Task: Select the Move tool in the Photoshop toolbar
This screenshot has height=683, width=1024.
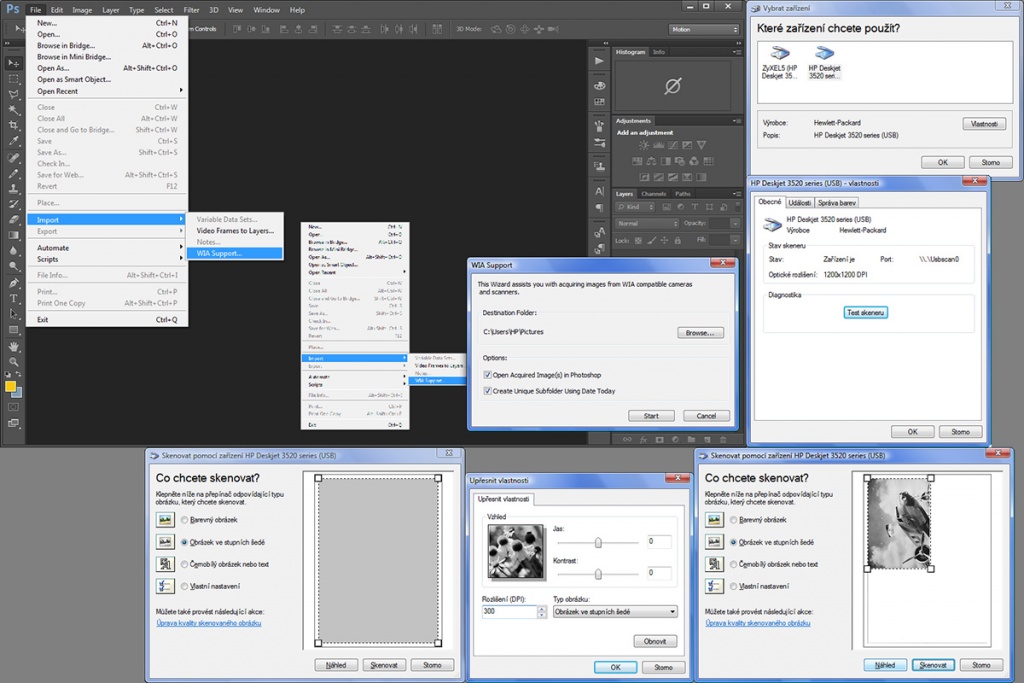Action: [x=13, y=63]
